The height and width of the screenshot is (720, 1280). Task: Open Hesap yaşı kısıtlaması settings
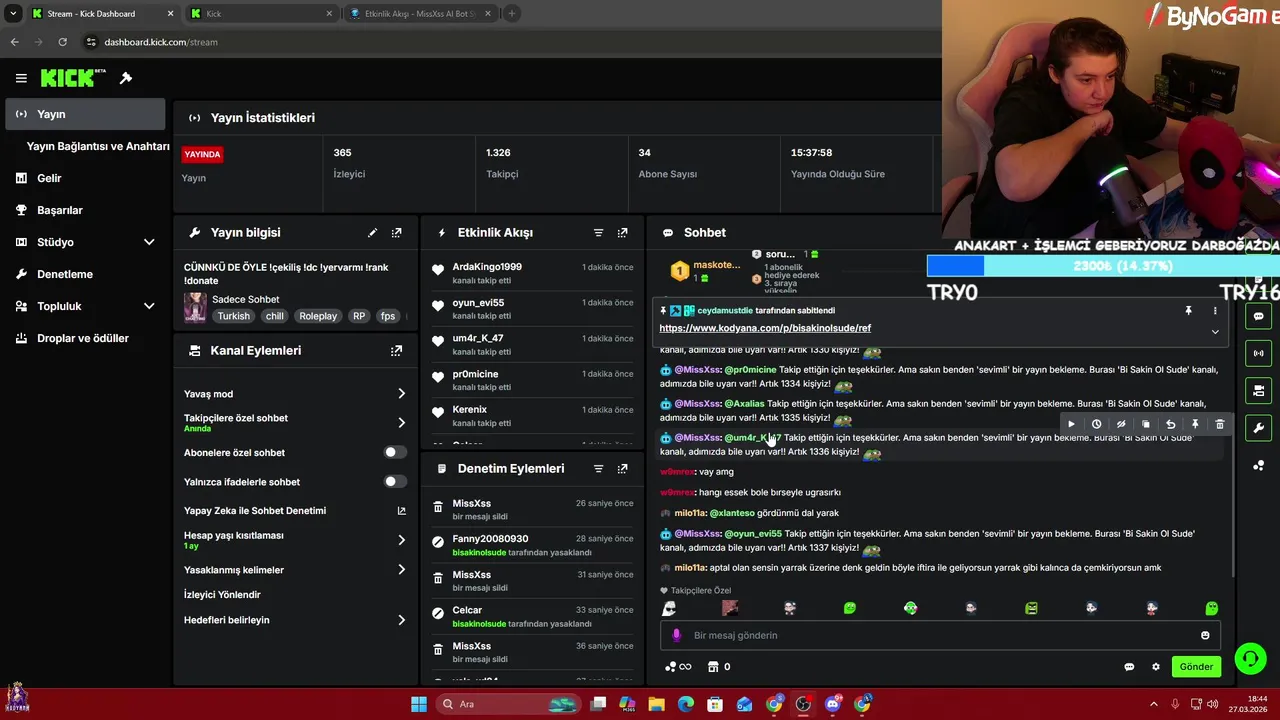pyautogui.click(x=295, y=540)
